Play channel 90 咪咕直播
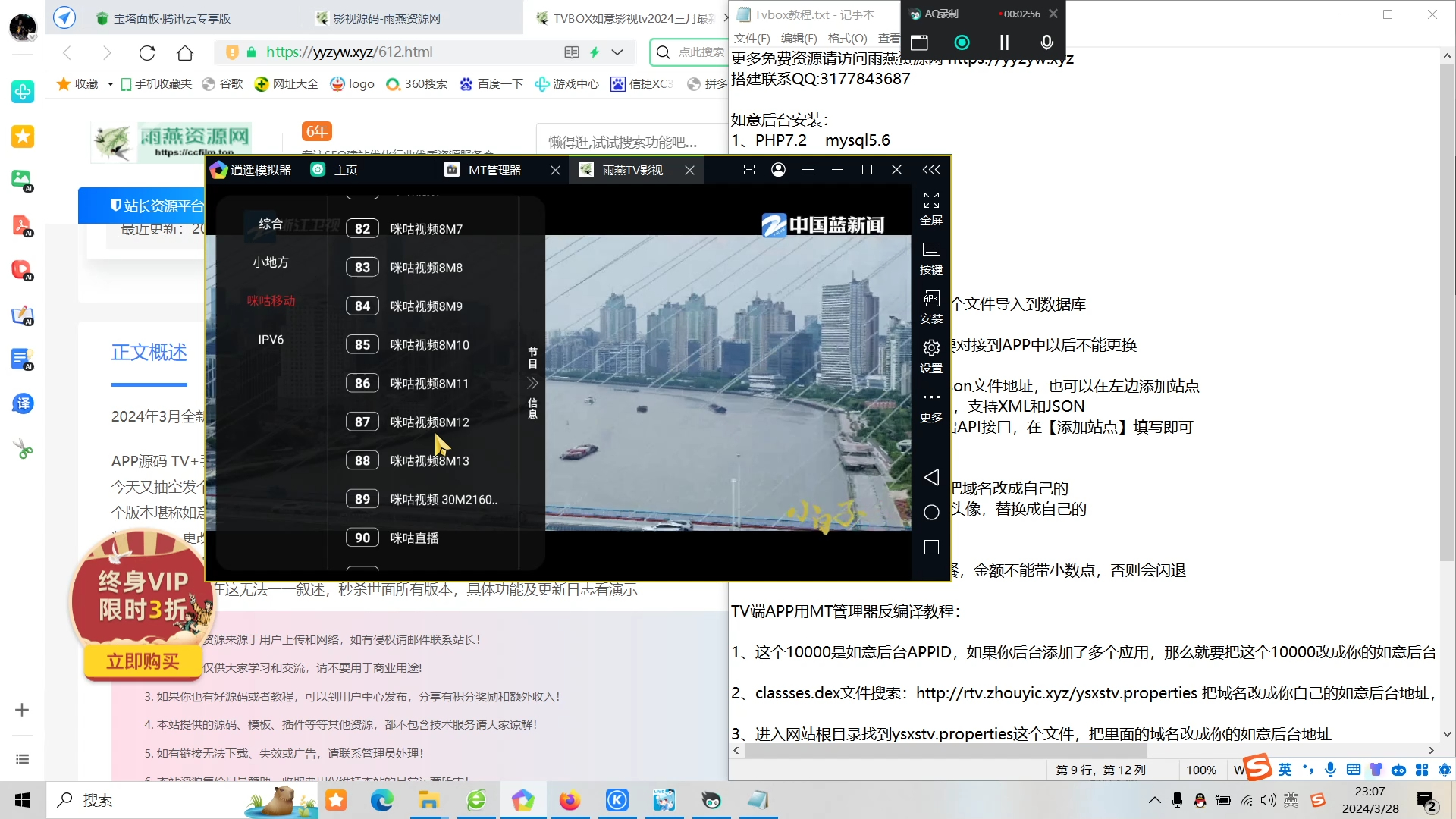 point(426,538)
